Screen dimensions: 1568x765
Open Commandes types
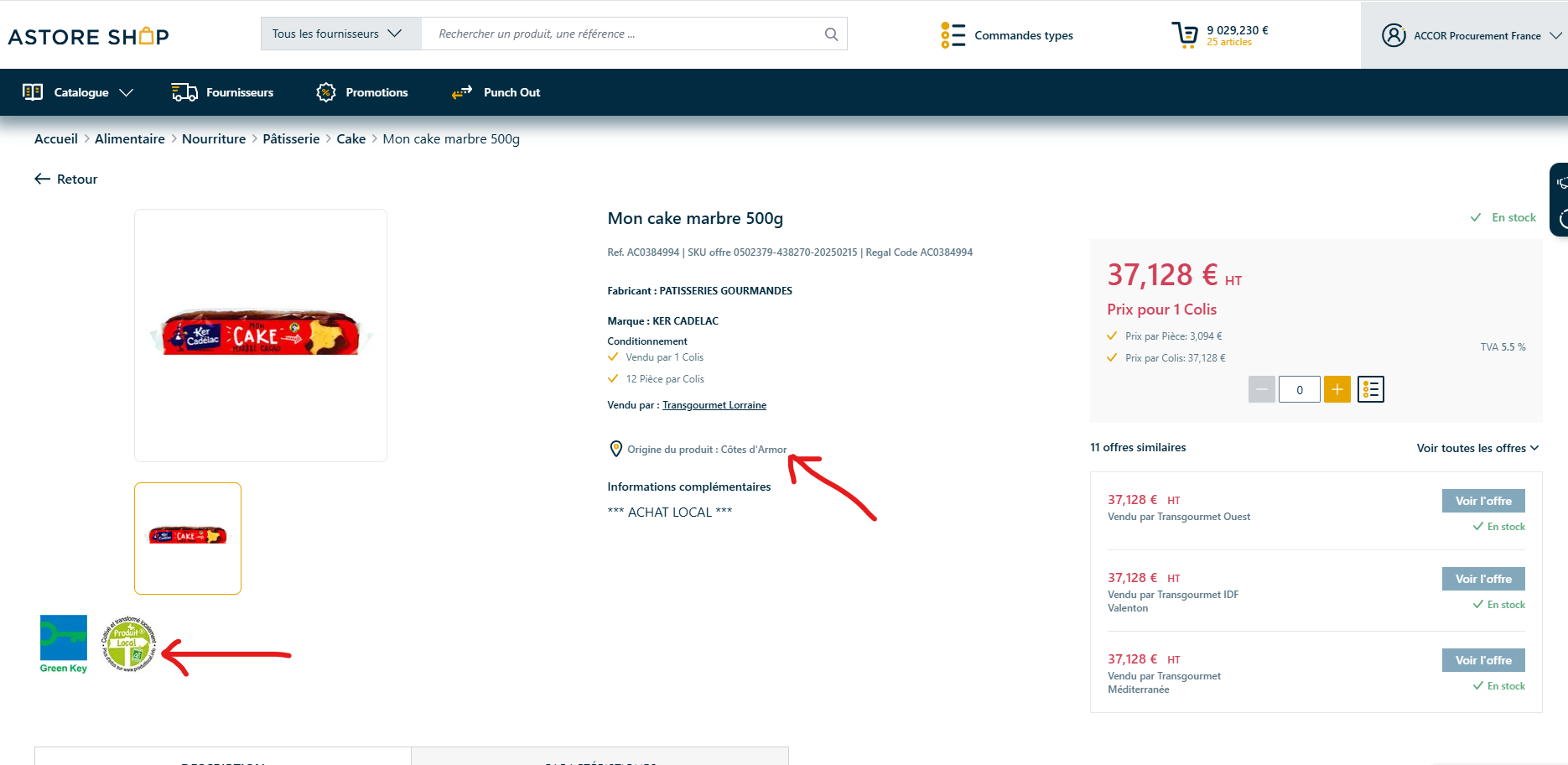(x=1024, y=35)
